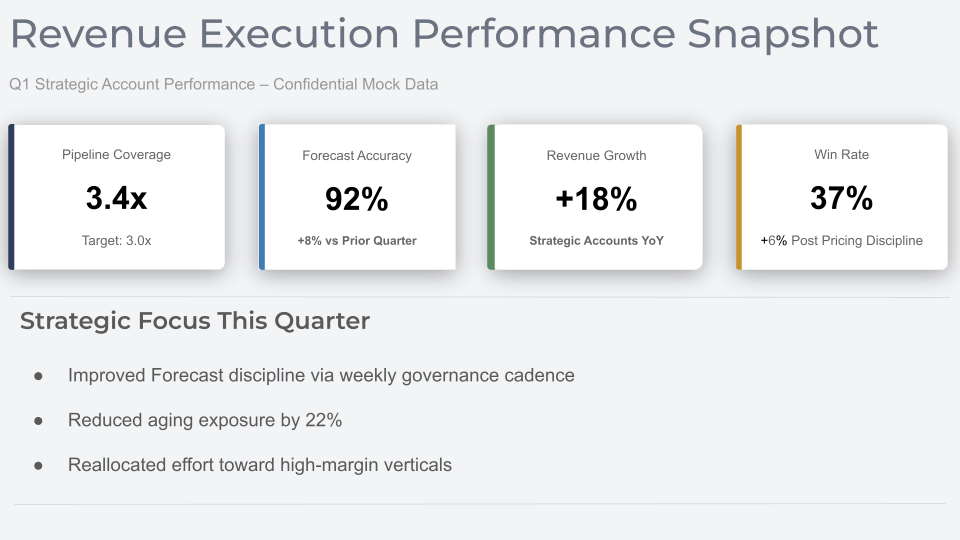Click the blue Forecast Accuracy accent bar
The height and width of the screenshot is (540, 960).
262,197
